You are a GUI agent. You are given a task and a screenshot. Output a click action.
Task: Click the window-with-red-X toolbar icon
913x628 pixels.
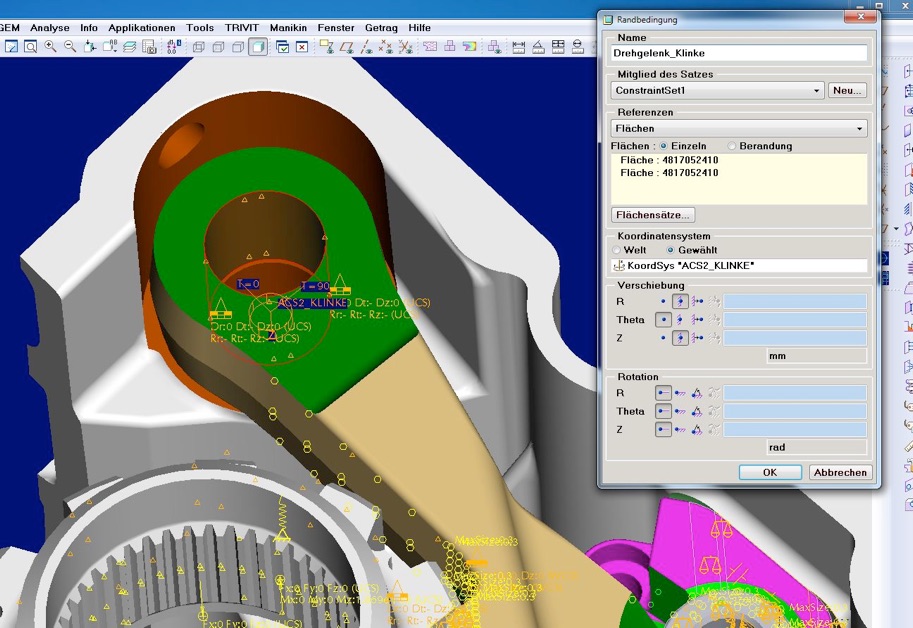[x=302, y=47]
